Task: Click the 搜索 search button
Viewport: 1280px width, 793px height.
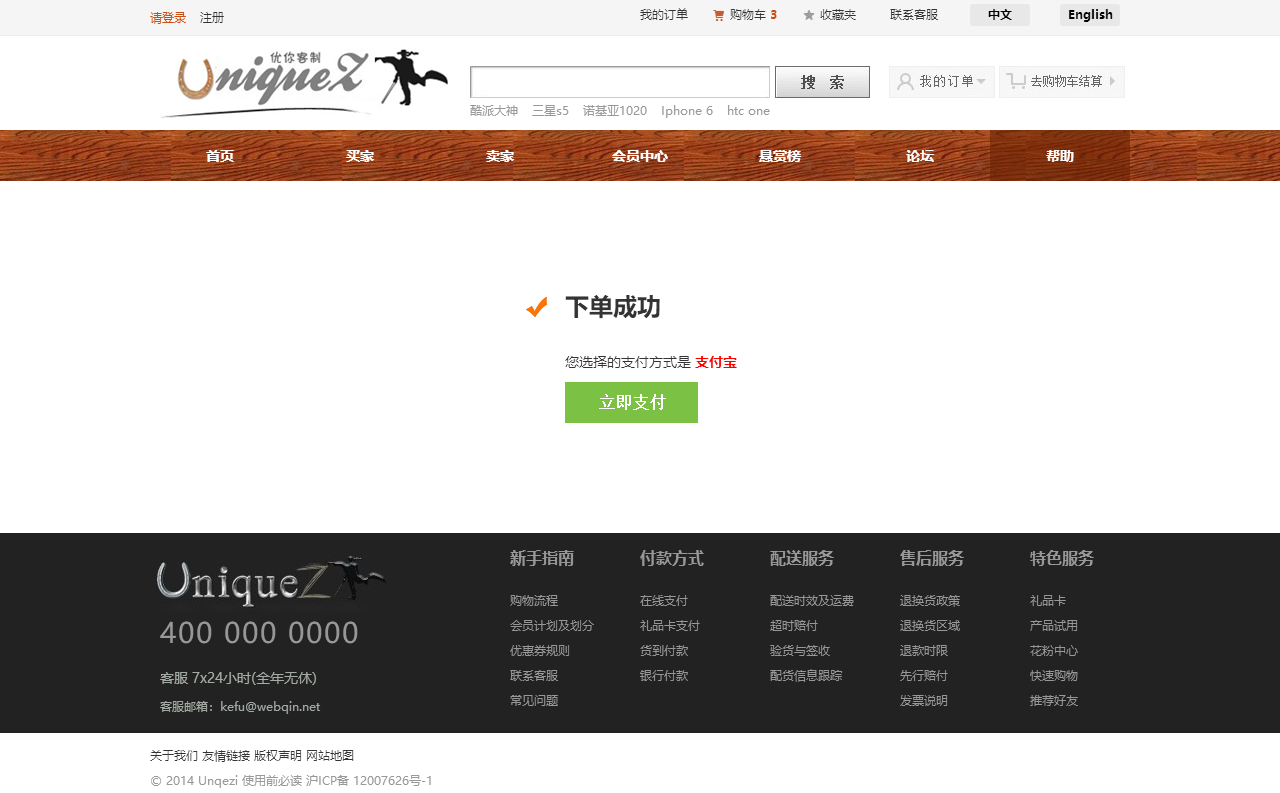Action: tap(822, 82)
